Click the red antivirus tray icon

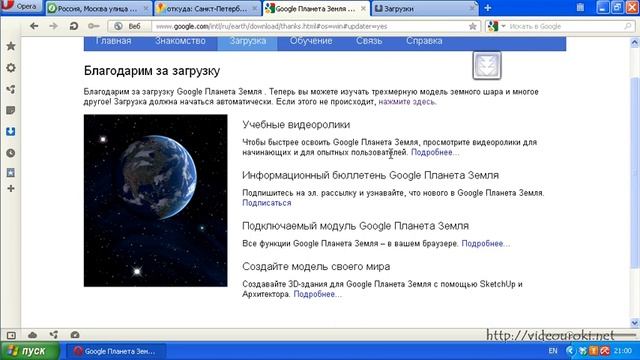coord(605,351)
